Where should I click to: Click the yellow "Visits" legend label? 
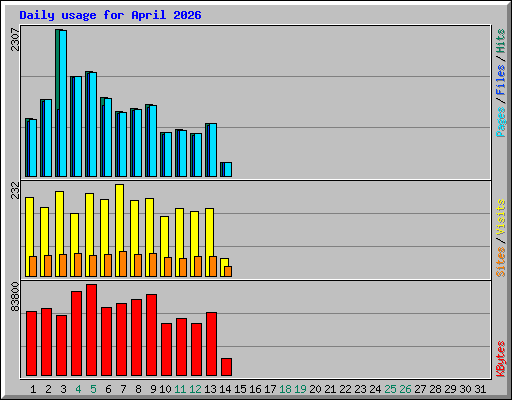(x=500, y=218)
